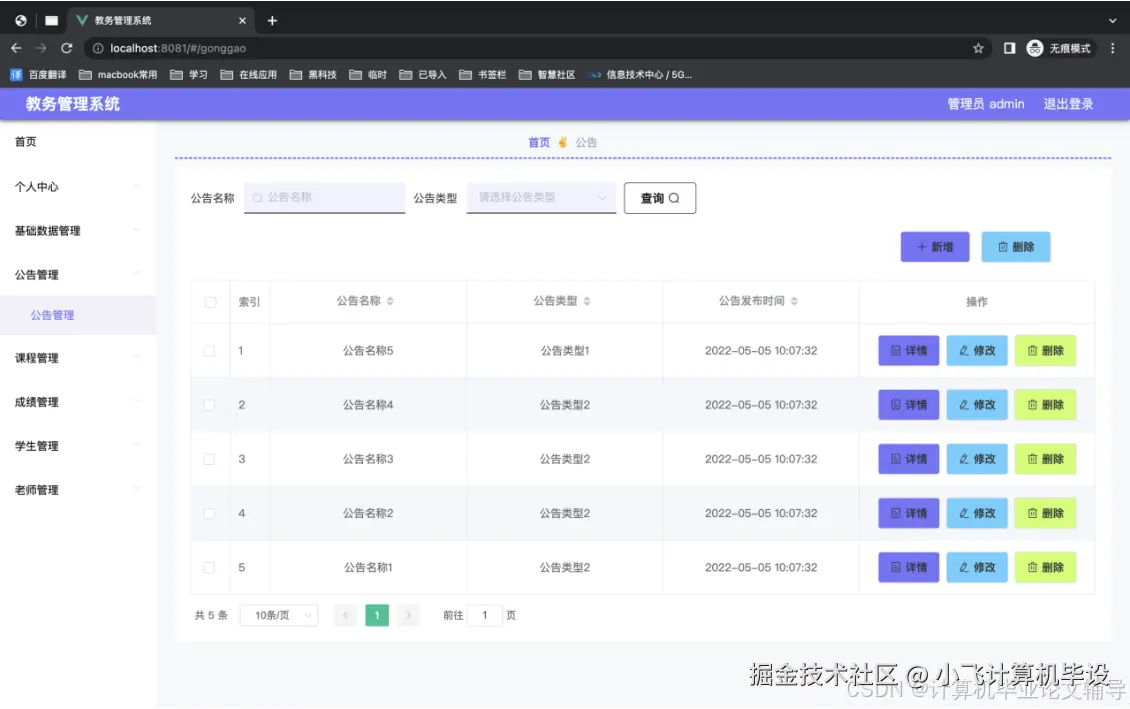
Task: Open 详情 via the document icon on 公告名称3 row
Action: point(897,459)
